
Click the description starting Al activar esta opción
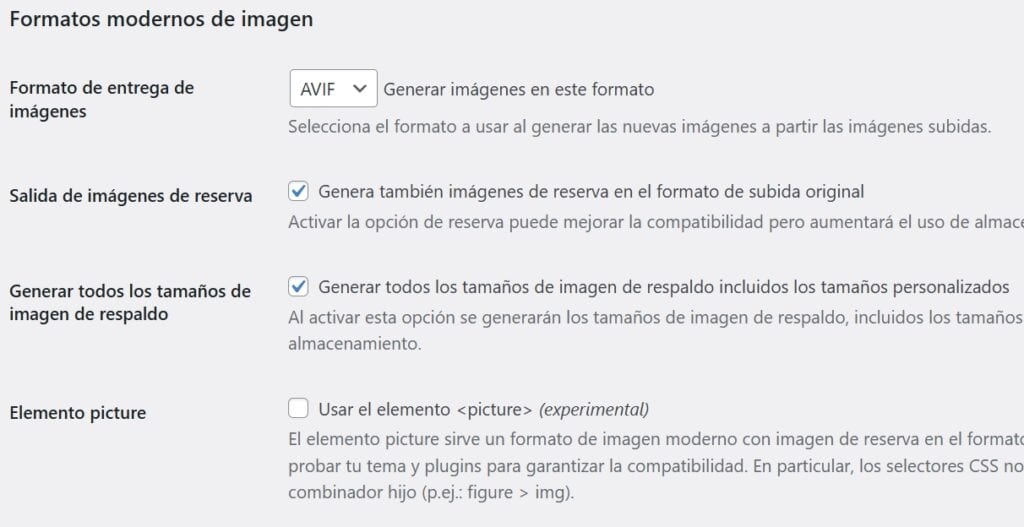[x=656, y=331]
